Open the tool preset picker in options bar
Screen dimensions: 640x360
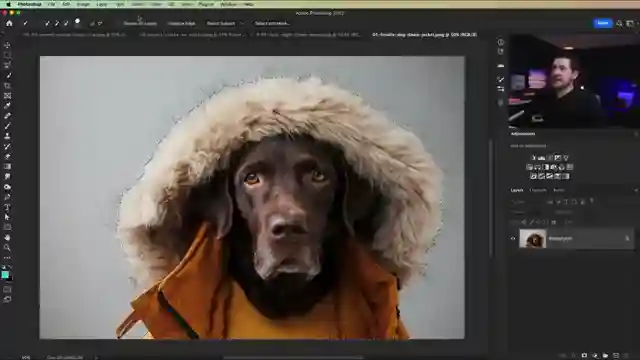pyautogui.click(x=26, y=24)
